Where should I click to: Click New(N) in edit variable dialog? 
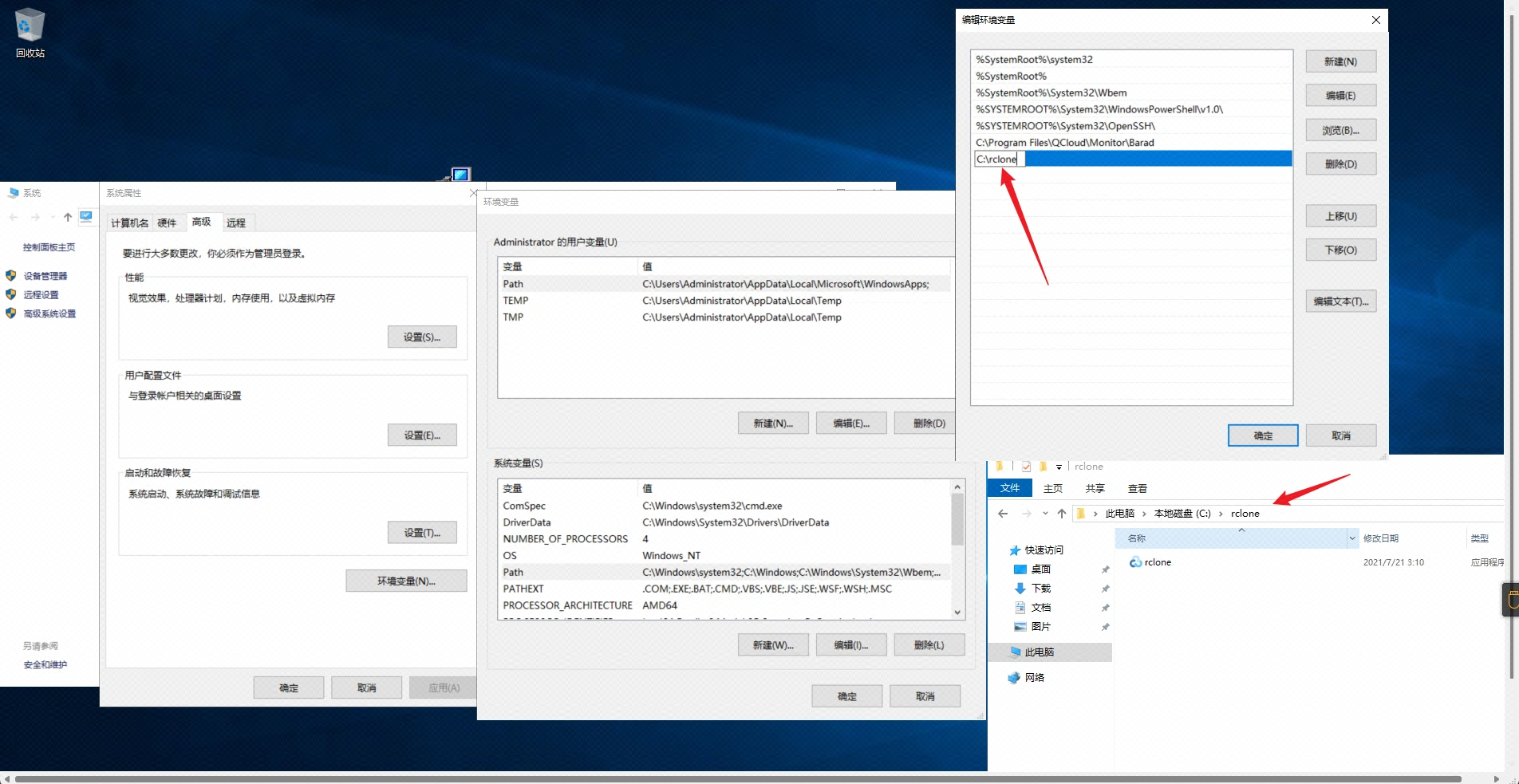pos(1340,61)
